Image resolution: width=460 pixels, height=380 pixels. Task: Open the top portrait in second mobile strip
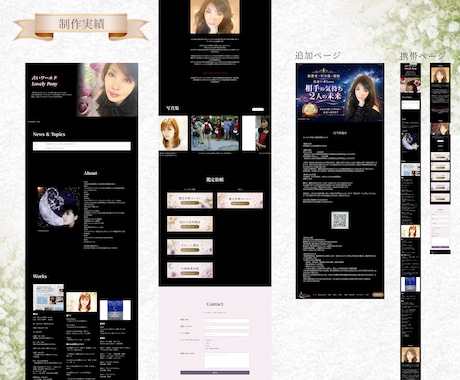click(x=440, y=75)
